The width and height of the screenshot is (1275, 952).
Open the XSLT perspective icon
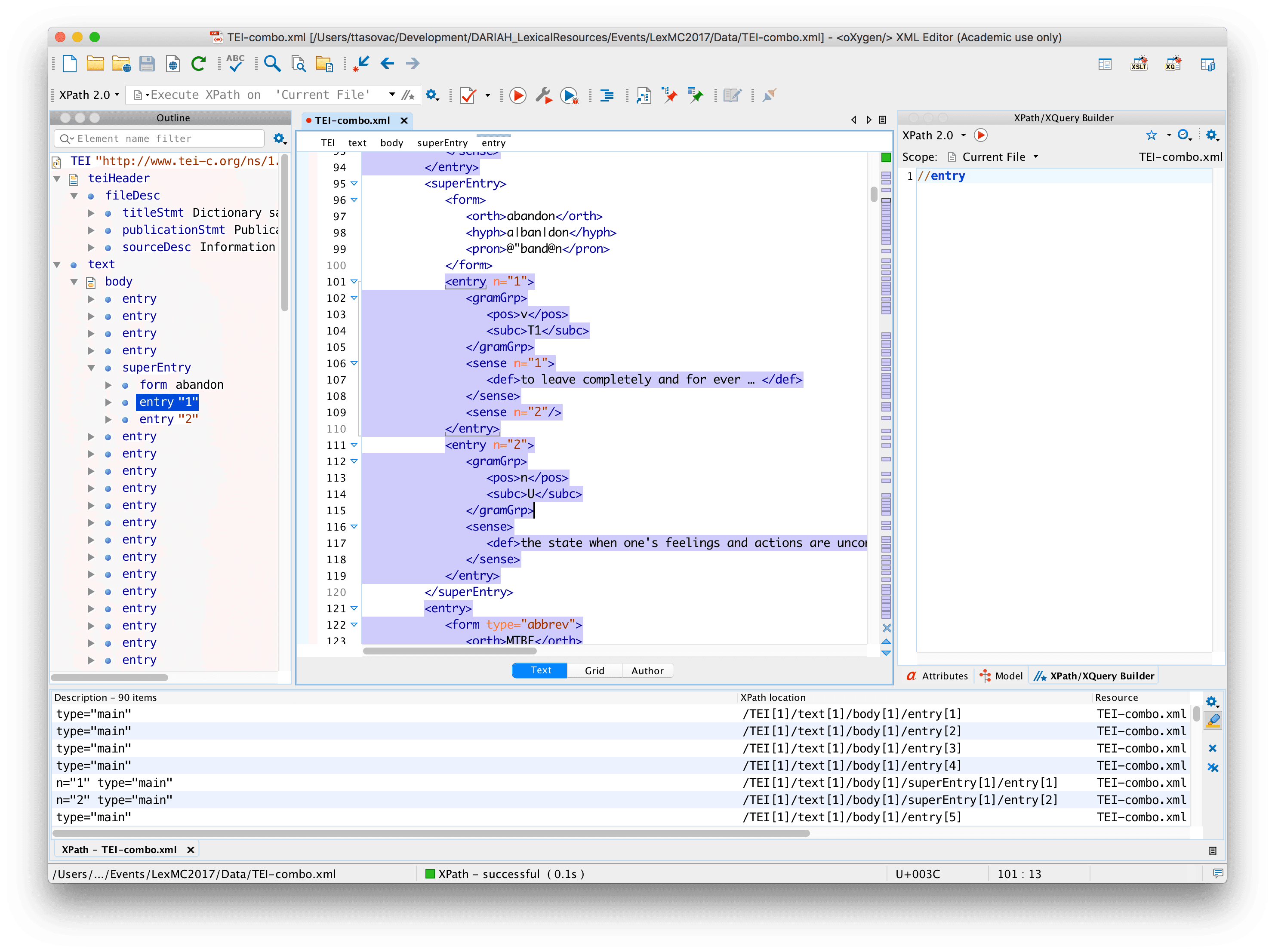1138,64
